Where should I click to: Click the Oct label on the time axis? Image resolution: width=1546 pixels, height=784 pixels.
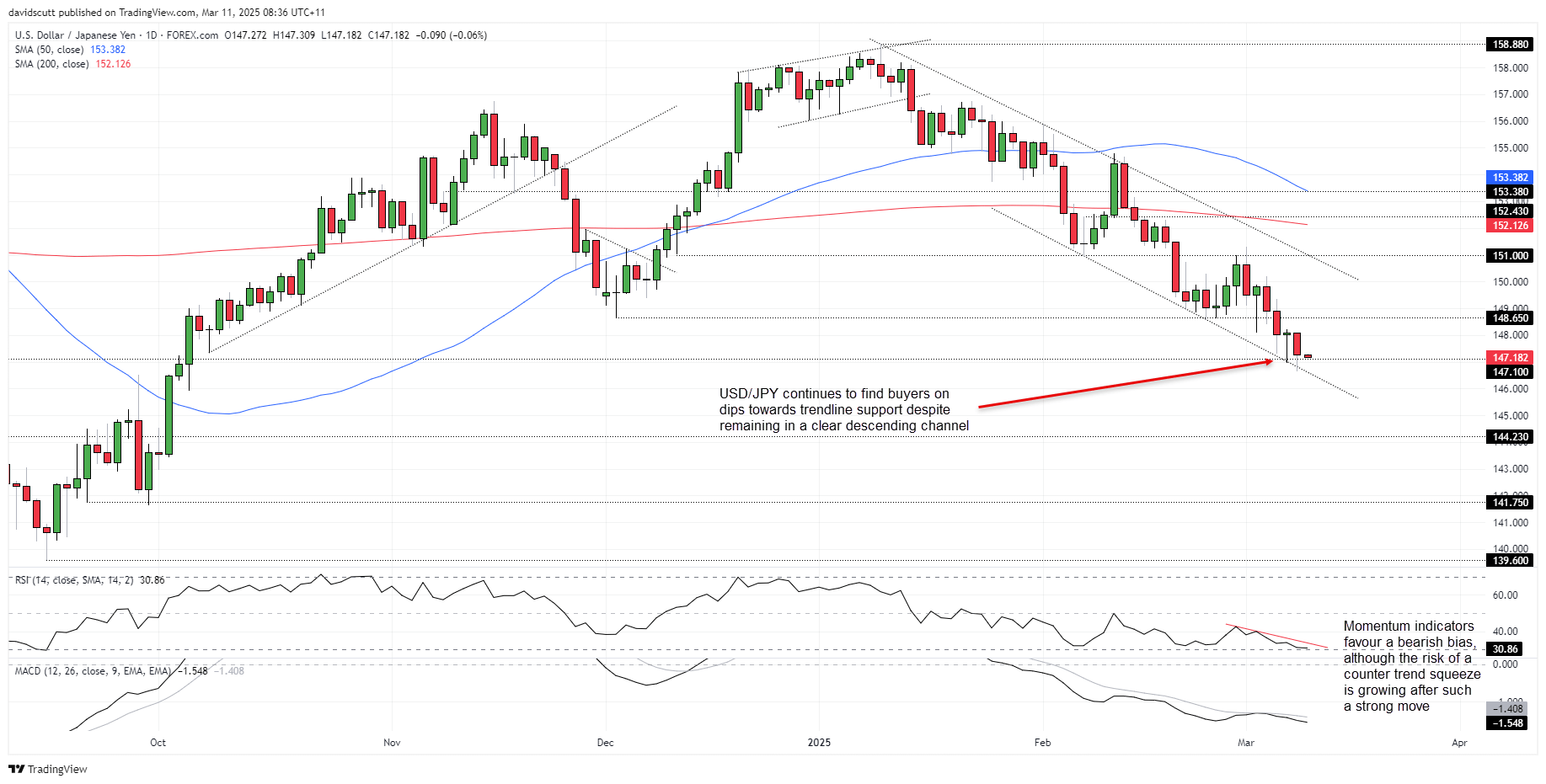[x=158, y=743]
